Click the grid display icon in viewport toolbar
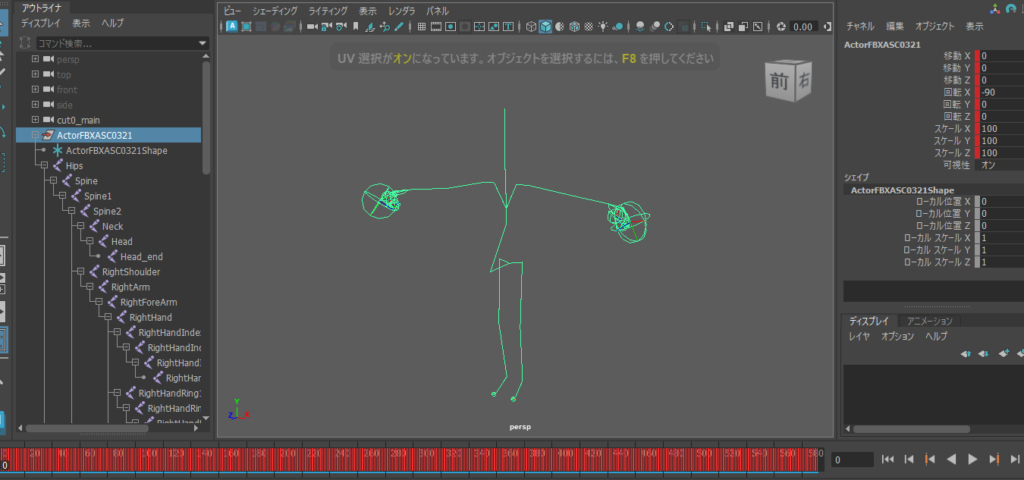 click(421, 27)
